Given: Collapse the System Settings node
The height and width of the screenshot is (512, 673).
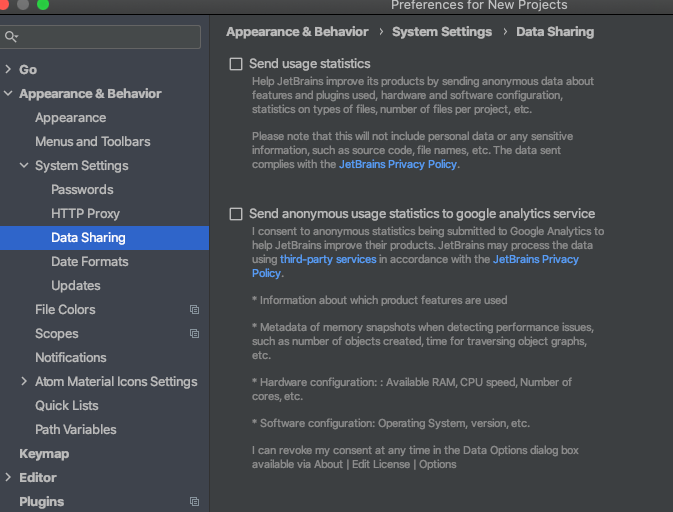Looking at the screenshot, I should click(x=24, y=165).
